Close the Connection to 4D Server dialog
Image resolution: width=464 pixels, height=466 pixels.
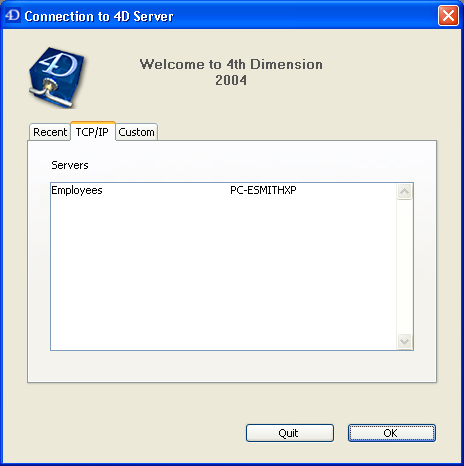pos(448,15)
